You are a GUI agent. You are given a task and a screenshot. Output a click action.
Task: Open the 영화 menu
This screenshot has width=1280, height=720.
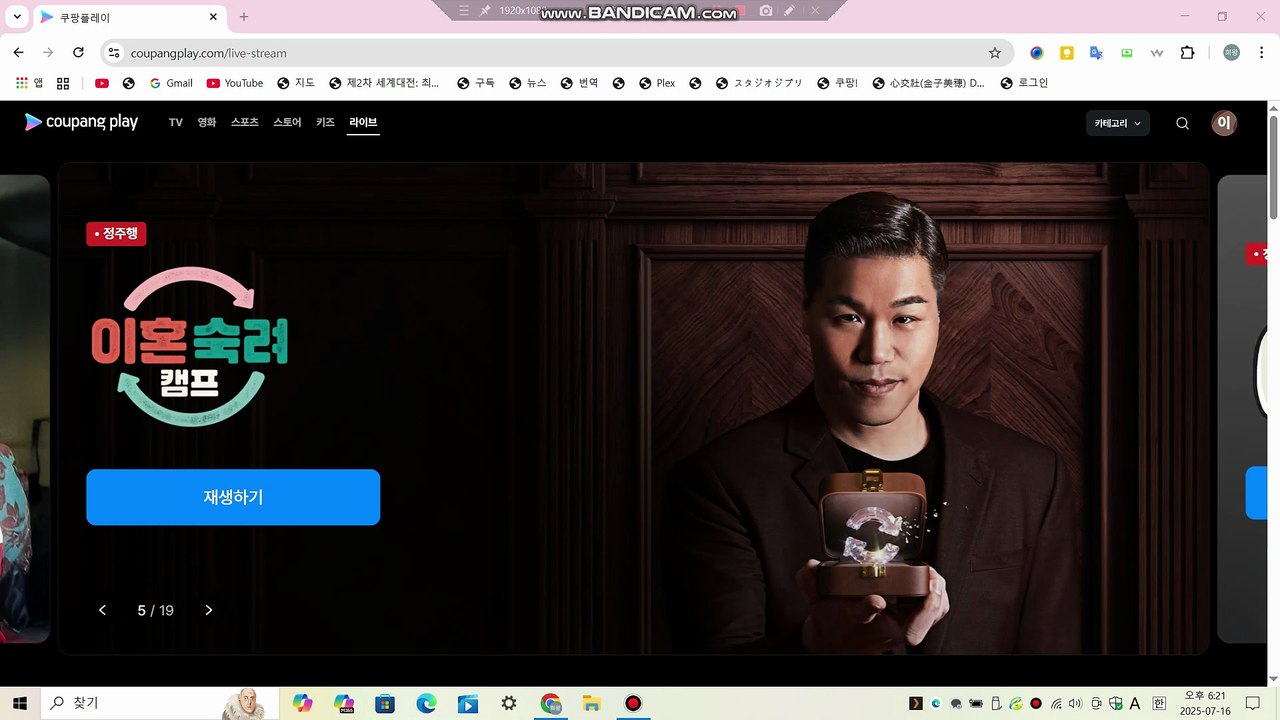click(x=207, y=122)
